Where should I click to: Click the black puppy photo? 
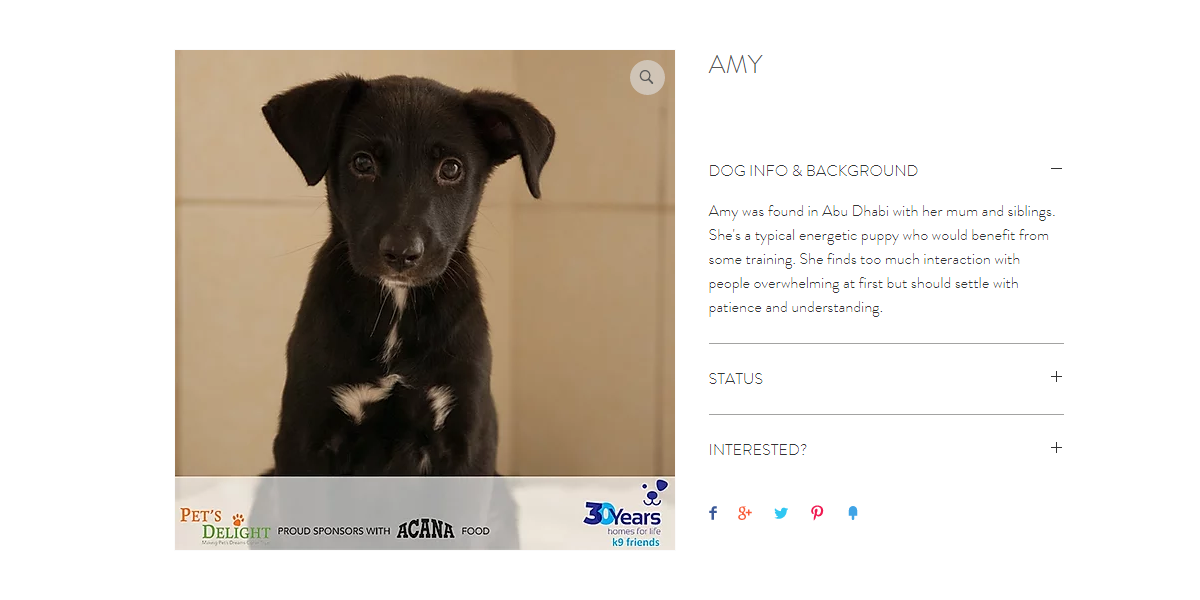(x=425, y=264)
